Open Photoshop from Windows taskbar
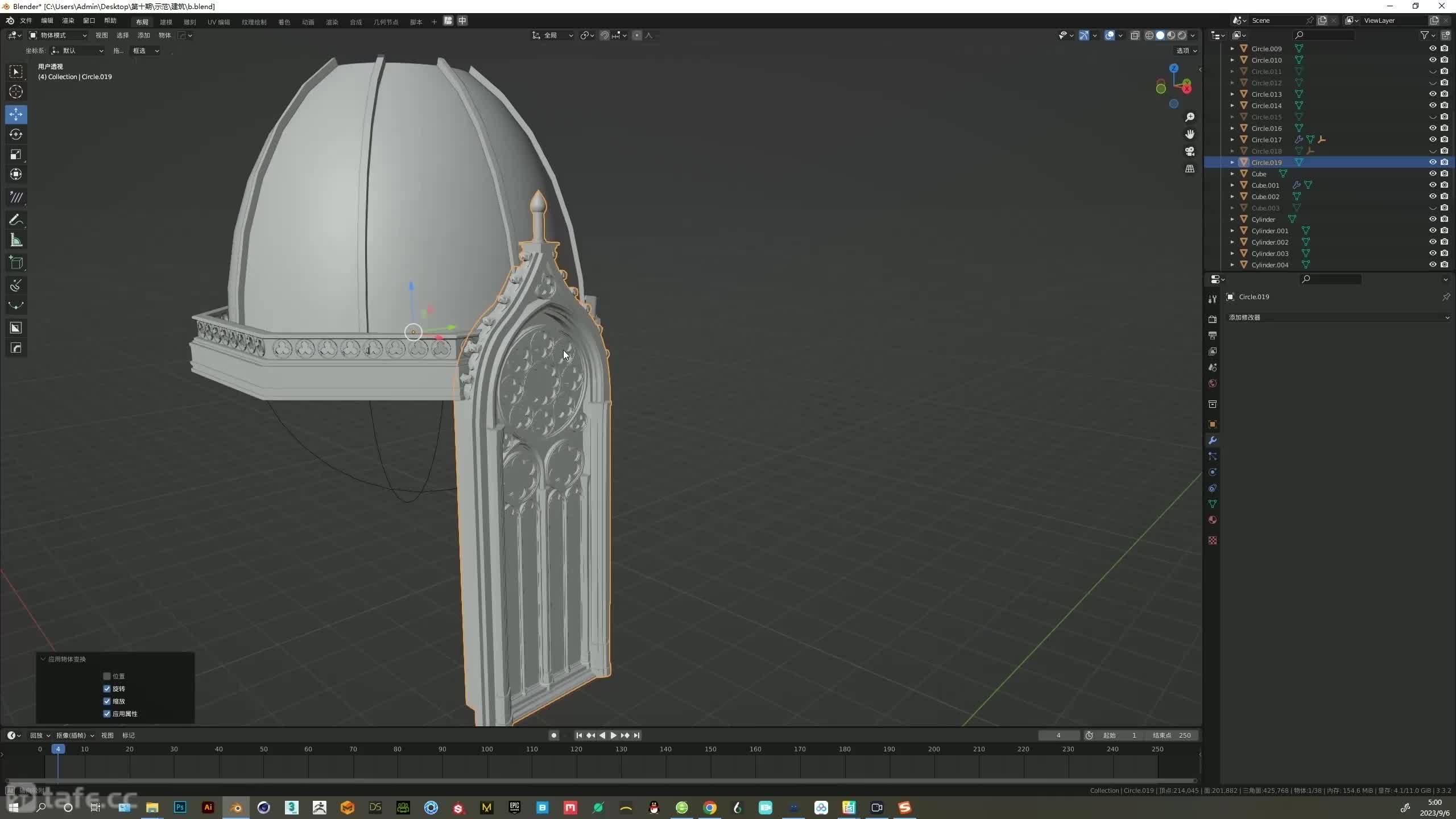This screenshot has height=819, width=1456. click(x=180, y=807)
